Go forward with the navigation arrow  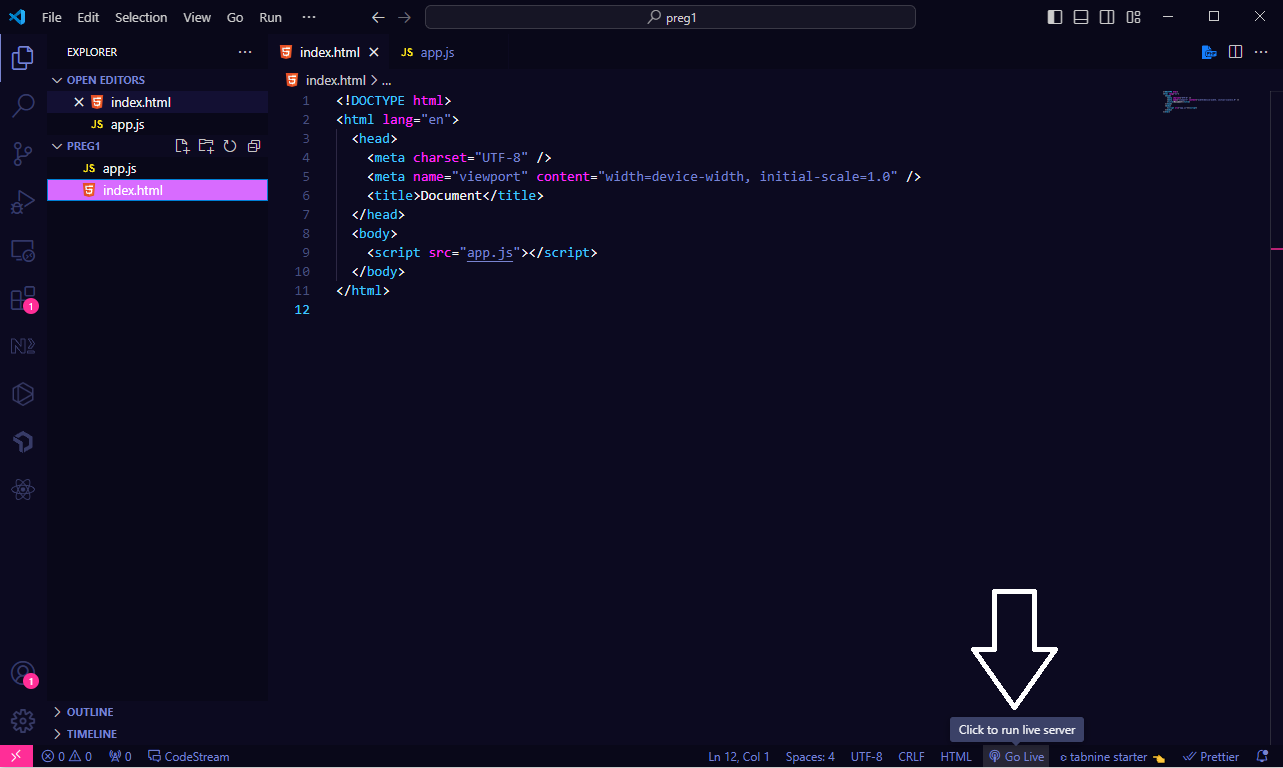click(x=404, y=17)
